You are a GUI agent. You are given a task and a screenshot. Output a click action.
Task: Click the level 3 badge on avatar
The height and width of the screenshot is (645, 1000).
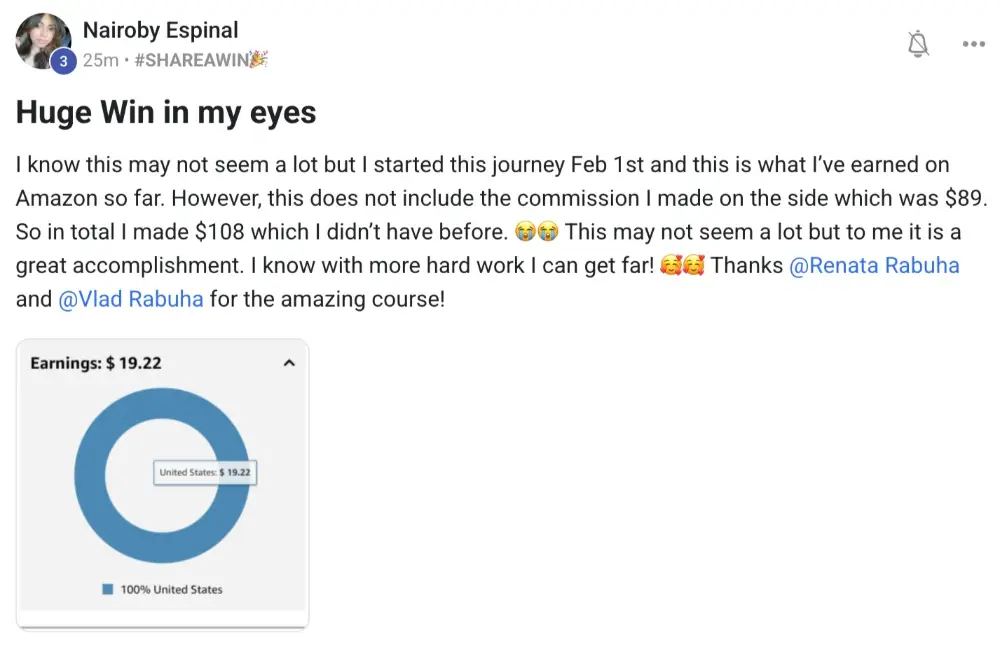click(x=63, y=61)
